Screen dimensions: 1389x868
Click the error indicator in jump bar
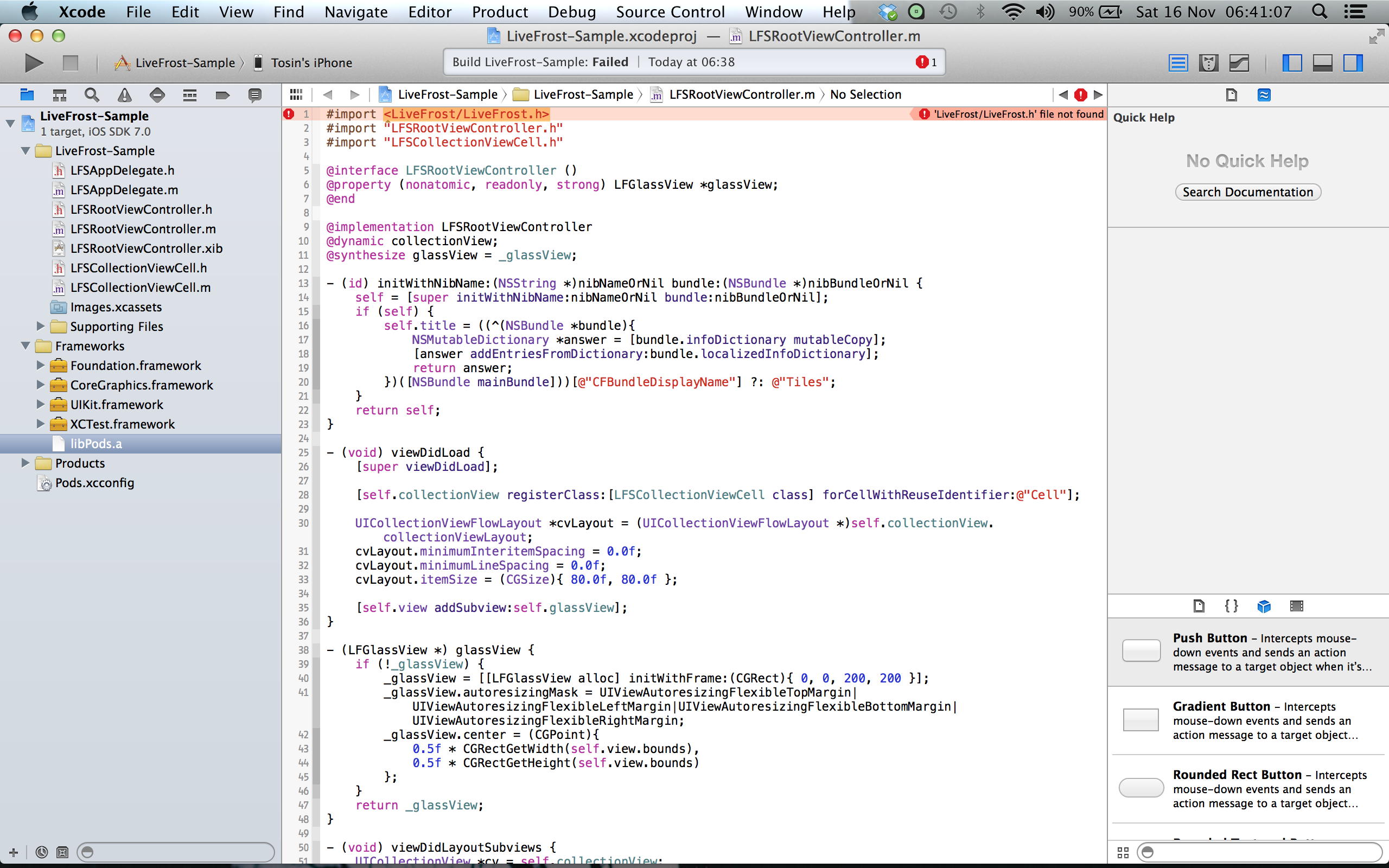tap(1080, 95)
